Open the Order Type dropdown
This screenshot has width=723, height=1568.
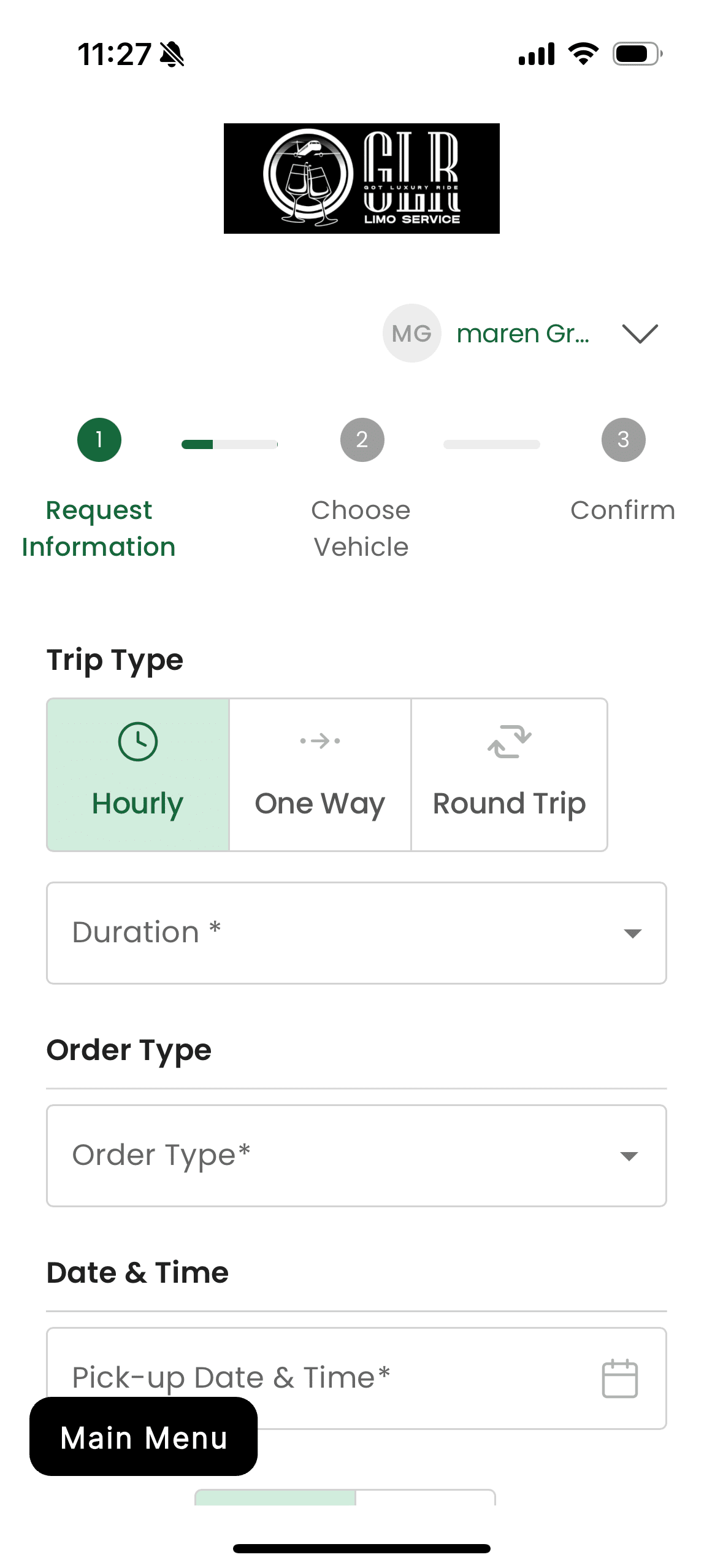tap(356, 1155)
